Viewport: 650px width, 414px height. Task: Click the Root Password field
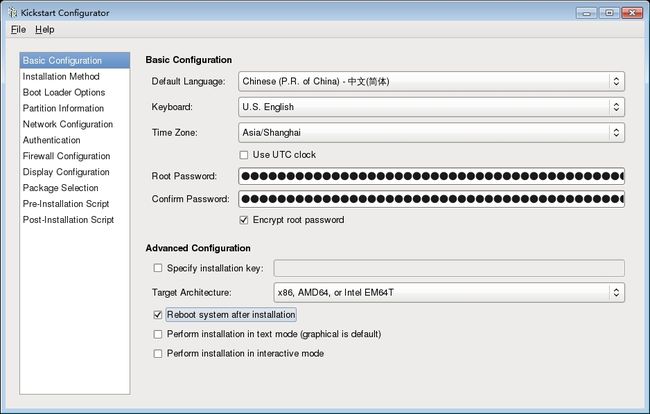(x=431, y=176)
